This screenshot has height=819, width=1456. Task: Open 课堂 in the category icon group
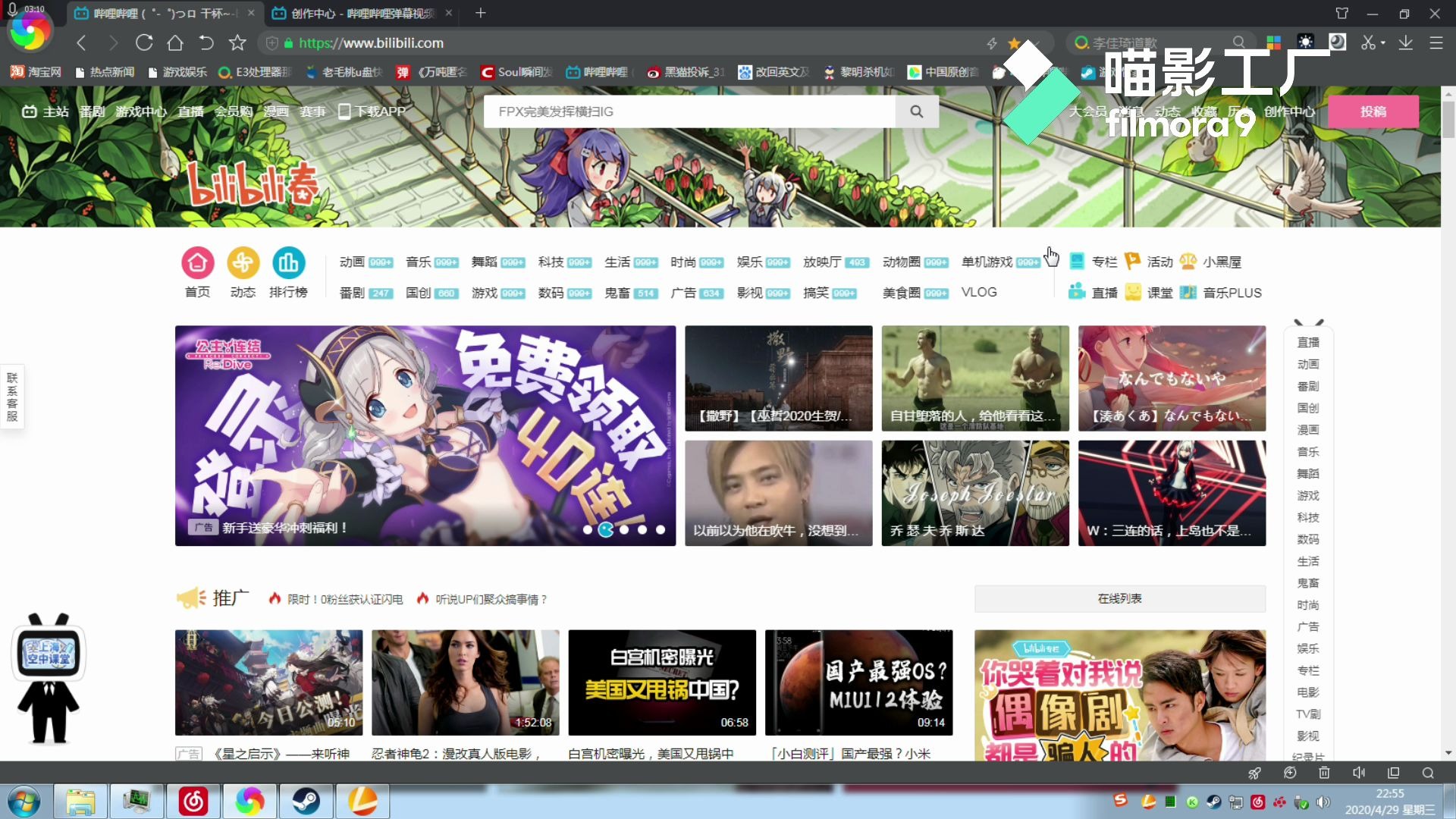(x=1148, y=293)
